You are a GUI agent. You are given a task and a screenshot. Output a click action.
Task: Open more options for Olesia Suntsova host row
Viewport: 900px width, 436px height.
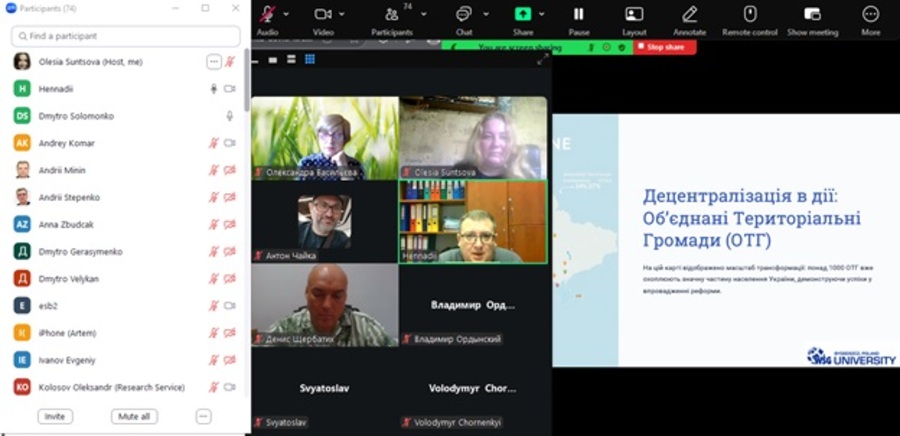(x=214, y=61)
